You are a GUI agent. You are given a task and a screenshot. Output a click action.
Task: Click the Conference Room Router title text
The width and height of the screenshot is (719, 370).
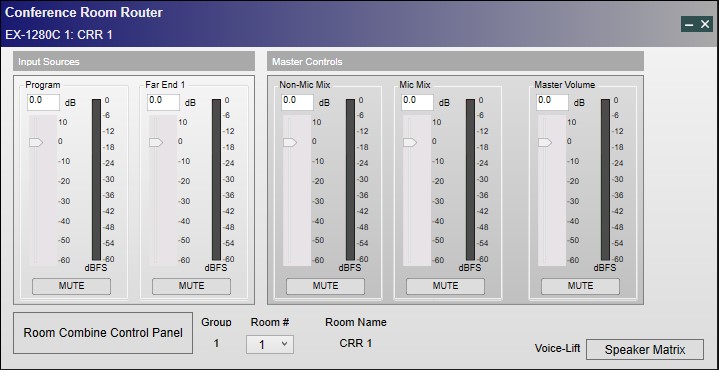pos(84,12)
